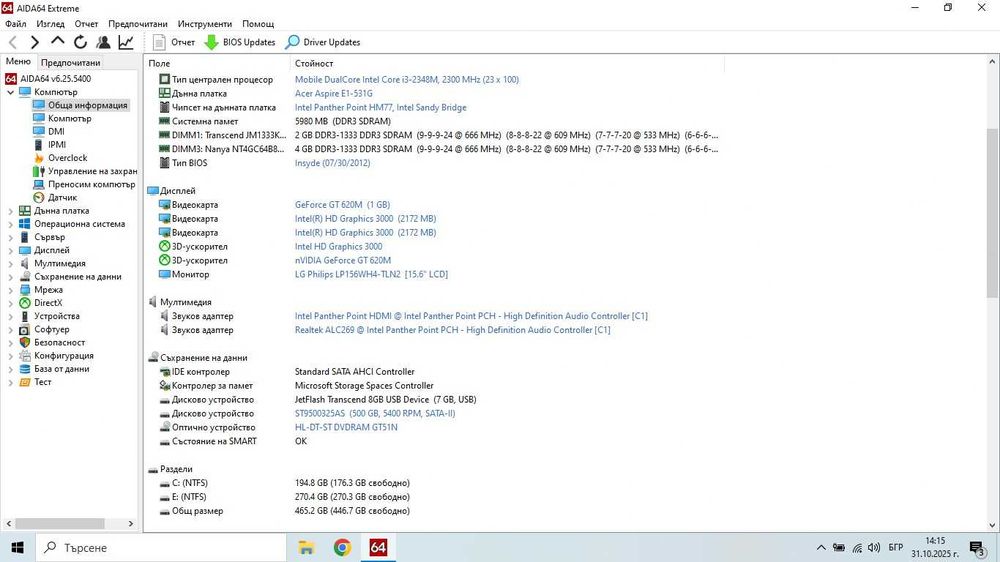Open the ST9500325AS disk link
This screenshot has width=1000, height=562.
tap(375, 413)
